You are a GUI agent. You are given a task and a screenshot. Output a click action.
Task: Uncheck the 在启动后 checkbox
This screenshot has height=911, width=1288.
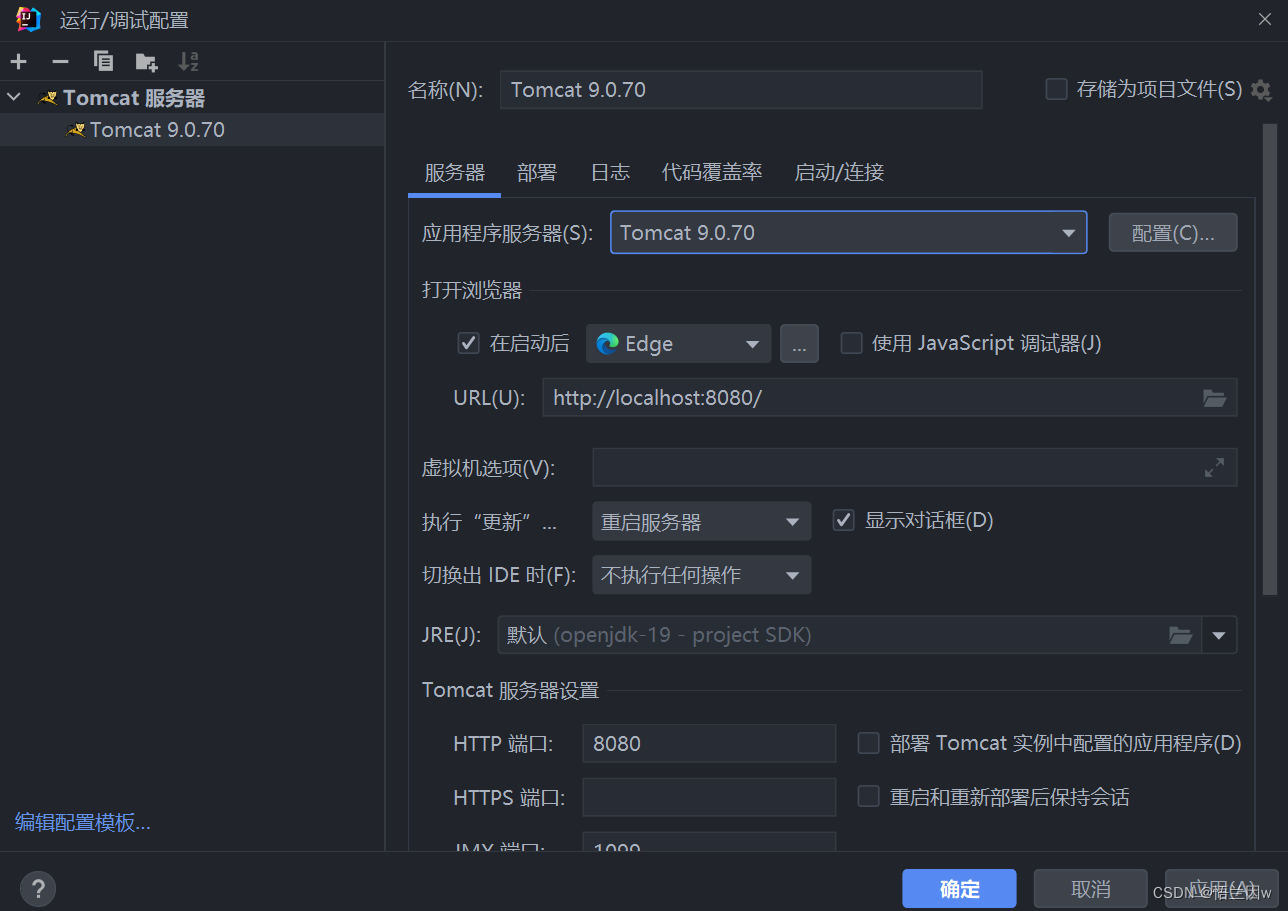(x=468, y=343)
